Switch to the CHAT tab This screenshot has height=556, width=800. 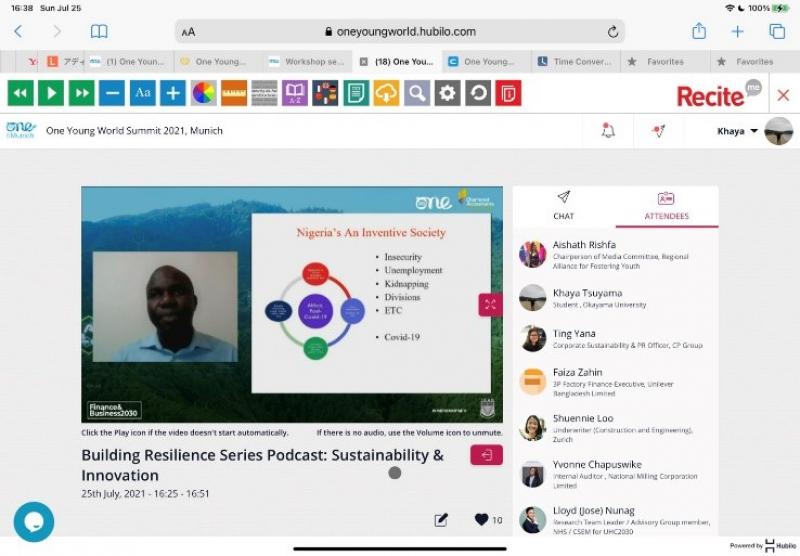[x=563, y=206]
